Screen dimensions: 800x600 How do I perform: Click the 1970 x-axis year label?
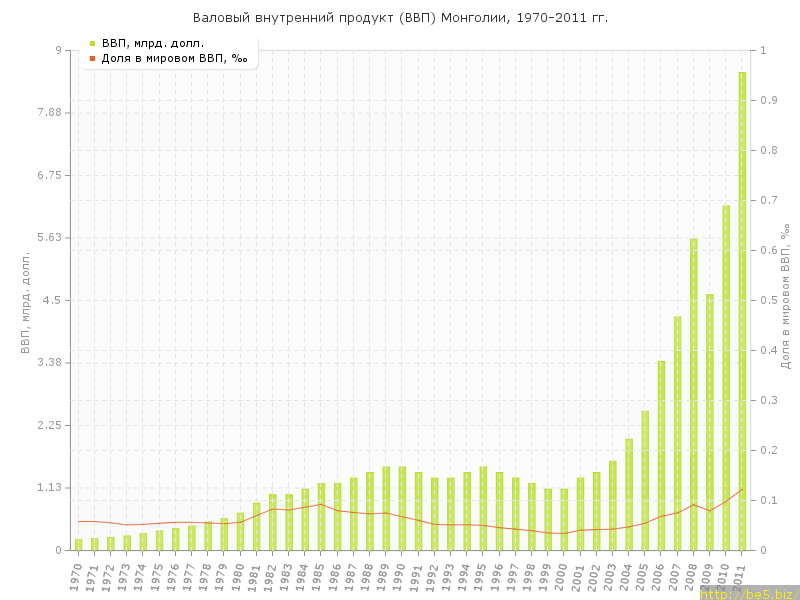76,575
